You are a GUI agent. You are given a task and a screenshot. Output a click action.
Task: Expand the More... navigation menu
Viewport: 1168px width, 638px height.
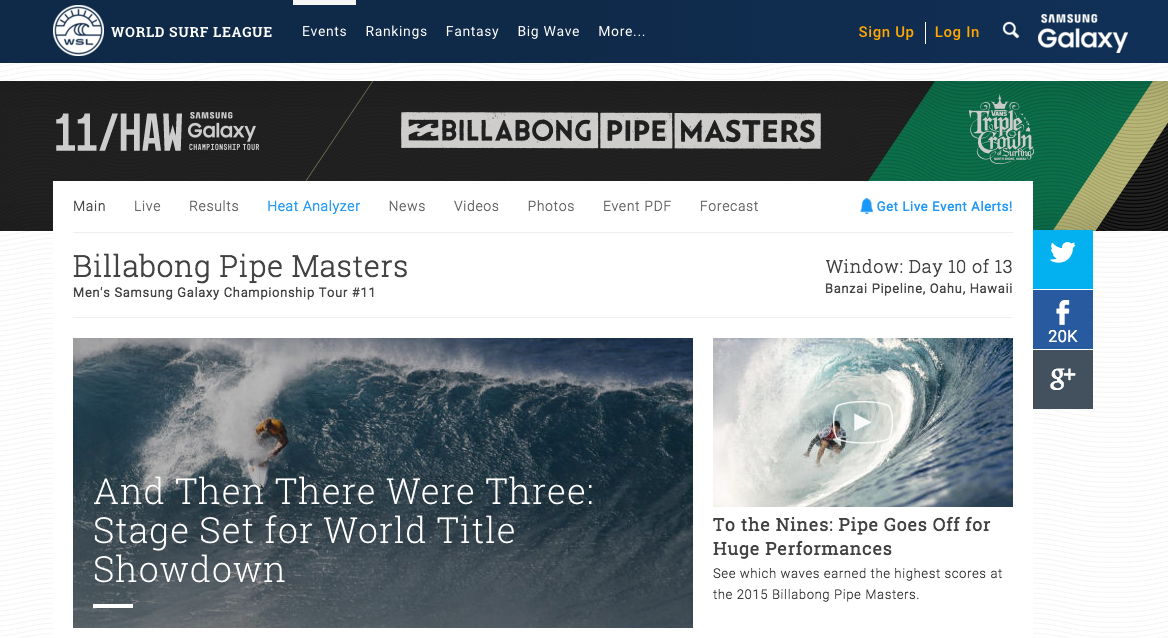click(x=621, y=31)
